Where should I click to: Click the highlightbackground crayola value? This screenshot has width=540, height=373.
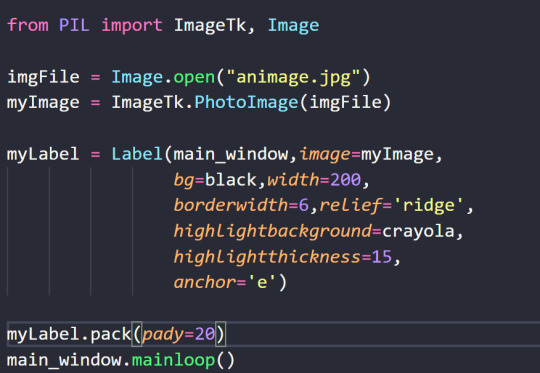pos(418,231)
